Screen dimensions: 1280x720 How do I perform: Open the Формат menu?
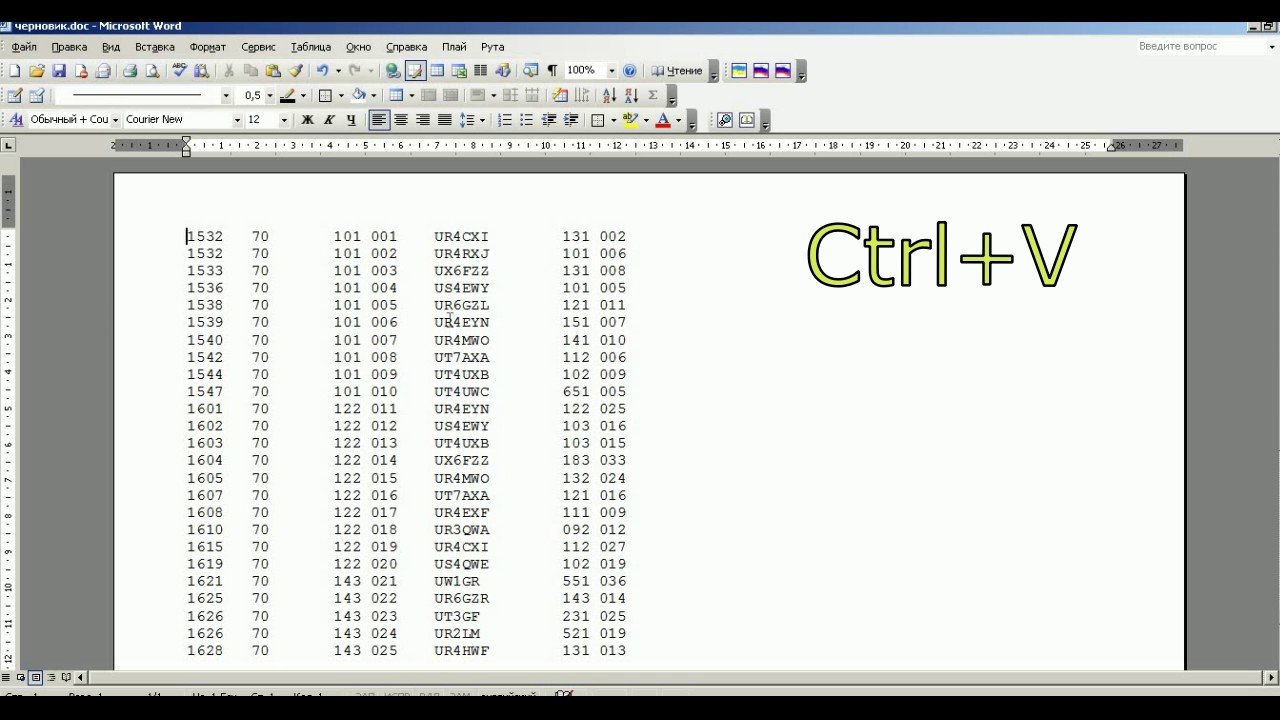208,47
